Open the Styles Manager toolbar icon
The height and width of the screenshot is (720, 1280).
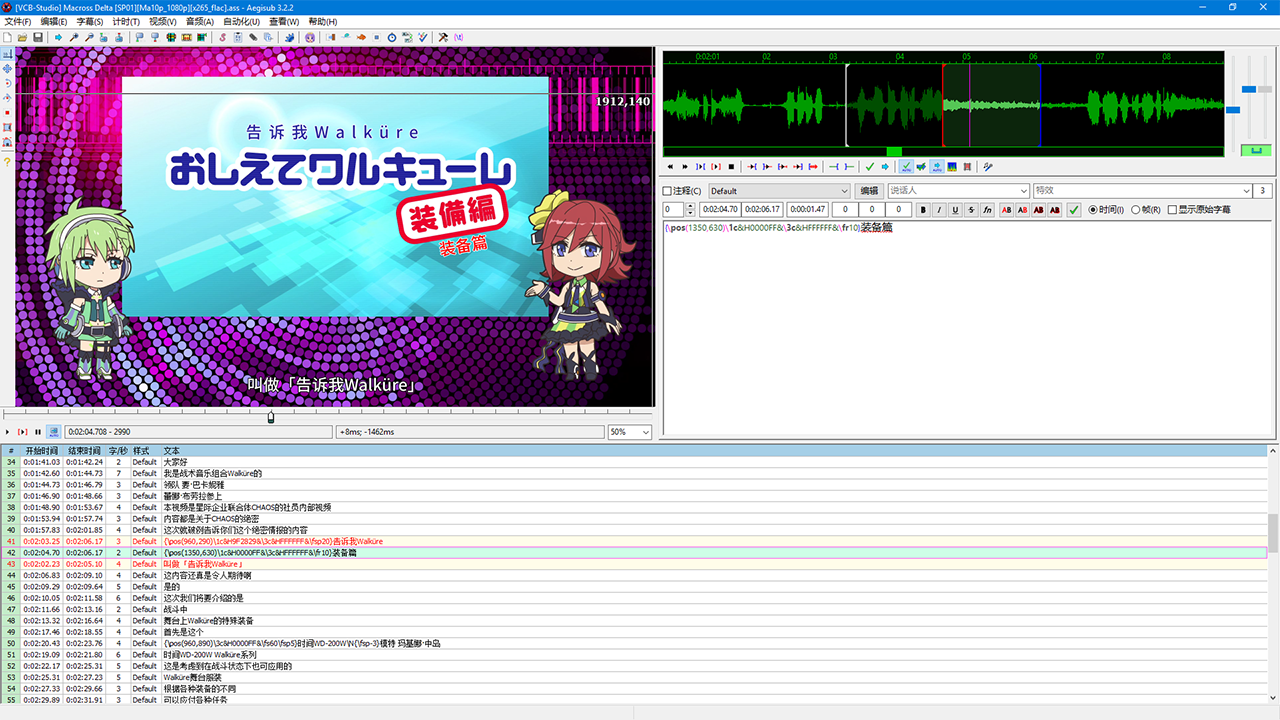(x=223, y=37)
